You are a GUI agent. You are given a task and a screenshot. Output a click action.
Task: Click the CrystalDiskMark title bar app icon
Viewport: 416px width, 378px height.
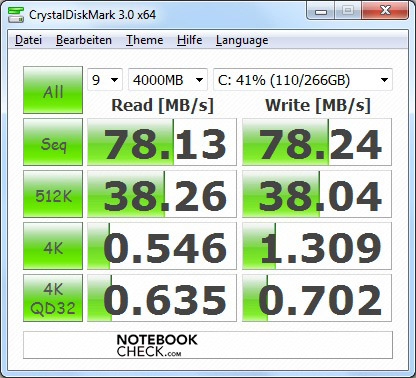[x=16, y=14]
